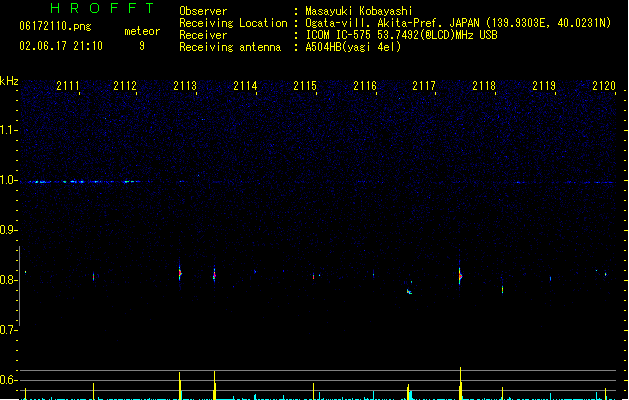Click the meteor count value 9
This screenshot has height=400, width=629.
point(142,46)
